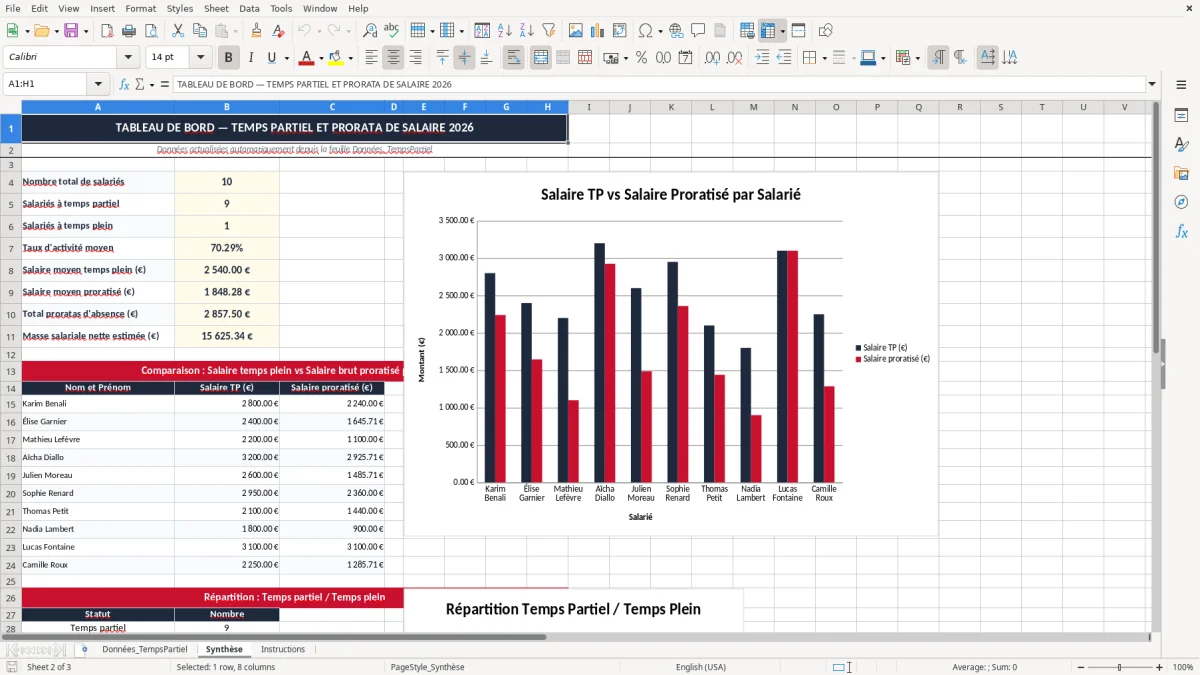This screenshot has height=675, width=1200.
Task: Click the yellow background color swatch
Action: (x=335, y=58)
